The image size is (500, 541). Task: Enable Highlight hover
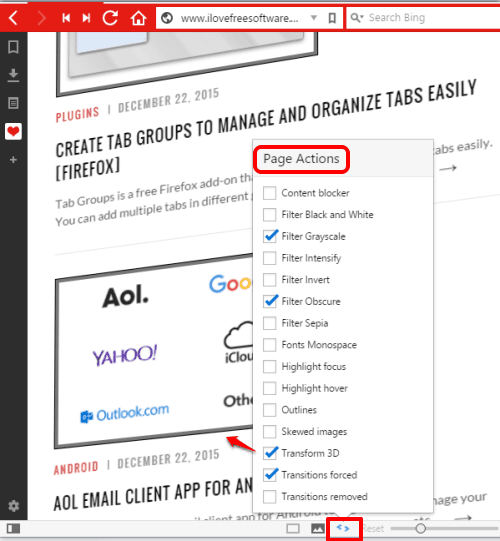pos(269,388)
